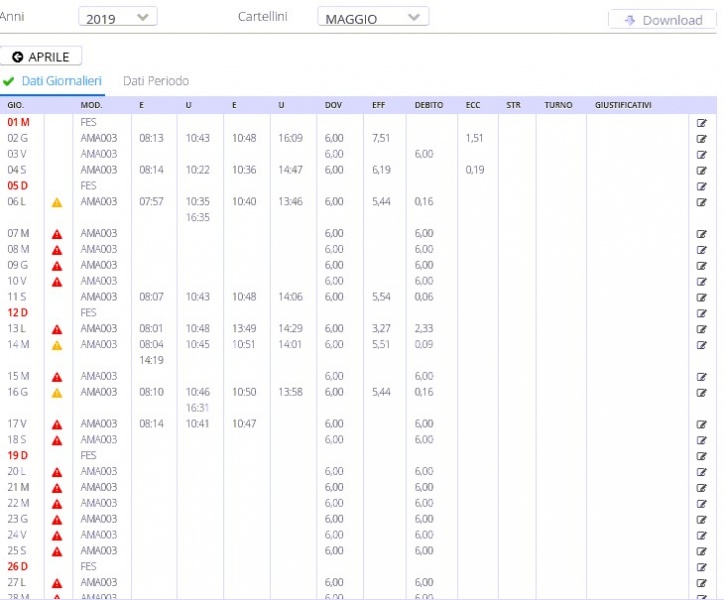Click yellow warning icon on row 06 L

coord(57,202)
